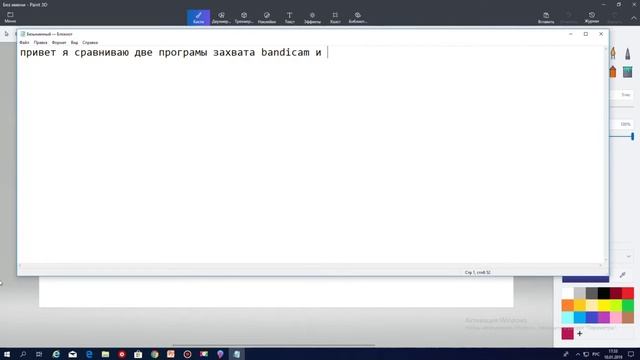Screen dimensions: 640x360
Task: Click the Paste button in Paint 3D
Action: 546,18
